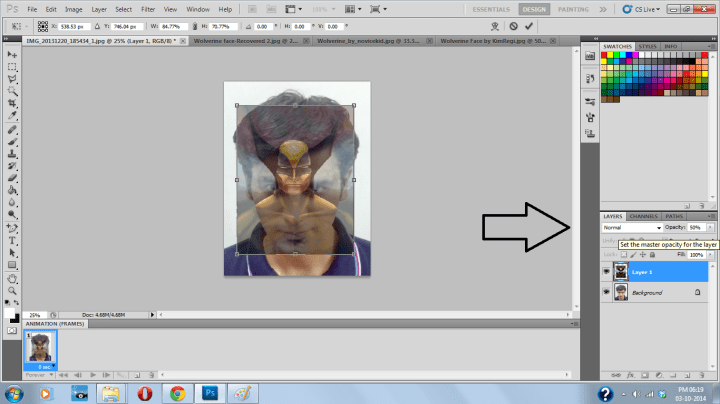Open the Fill slider arrow
Screen dimensions: 720x404
click(x=710, y=254)
